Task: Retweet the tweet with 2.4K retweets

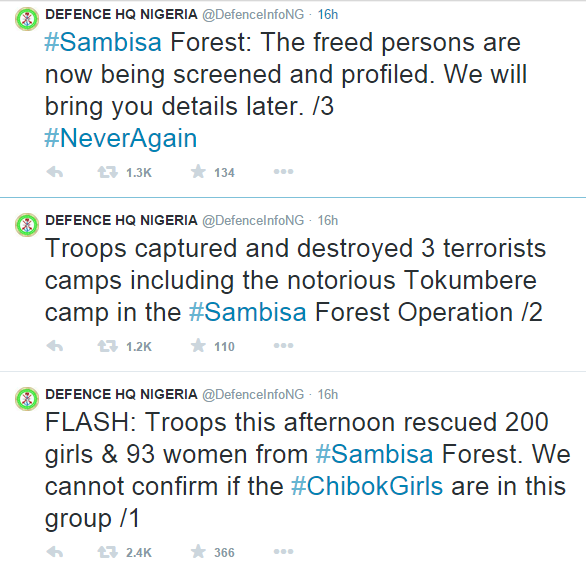Action: (108, 552)
